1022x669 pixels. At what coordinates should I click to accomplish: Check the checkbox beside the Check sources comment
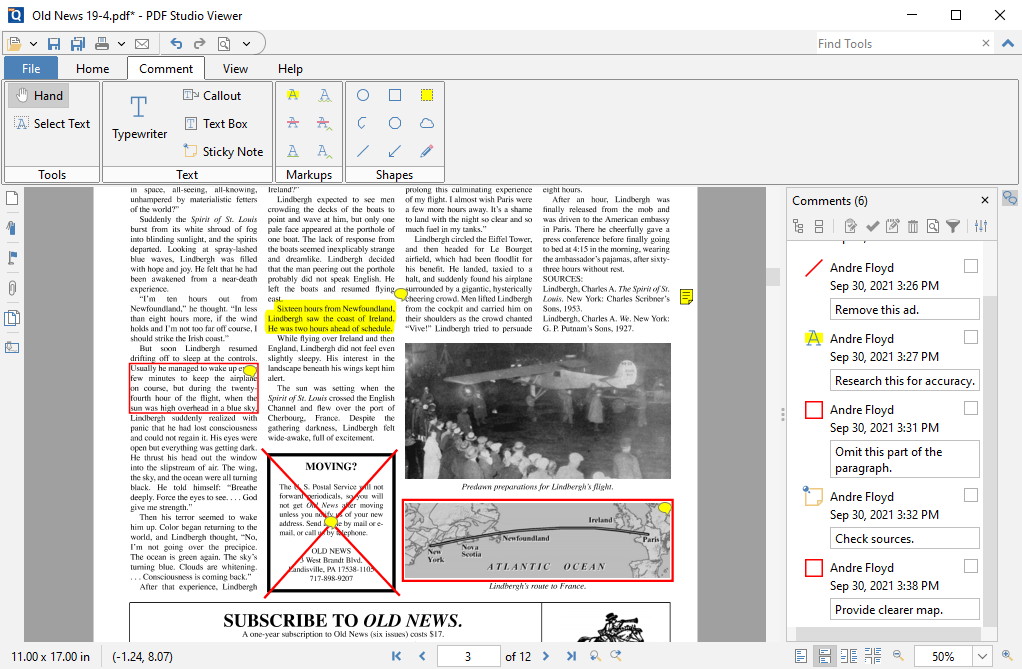[x=970, y=494]
